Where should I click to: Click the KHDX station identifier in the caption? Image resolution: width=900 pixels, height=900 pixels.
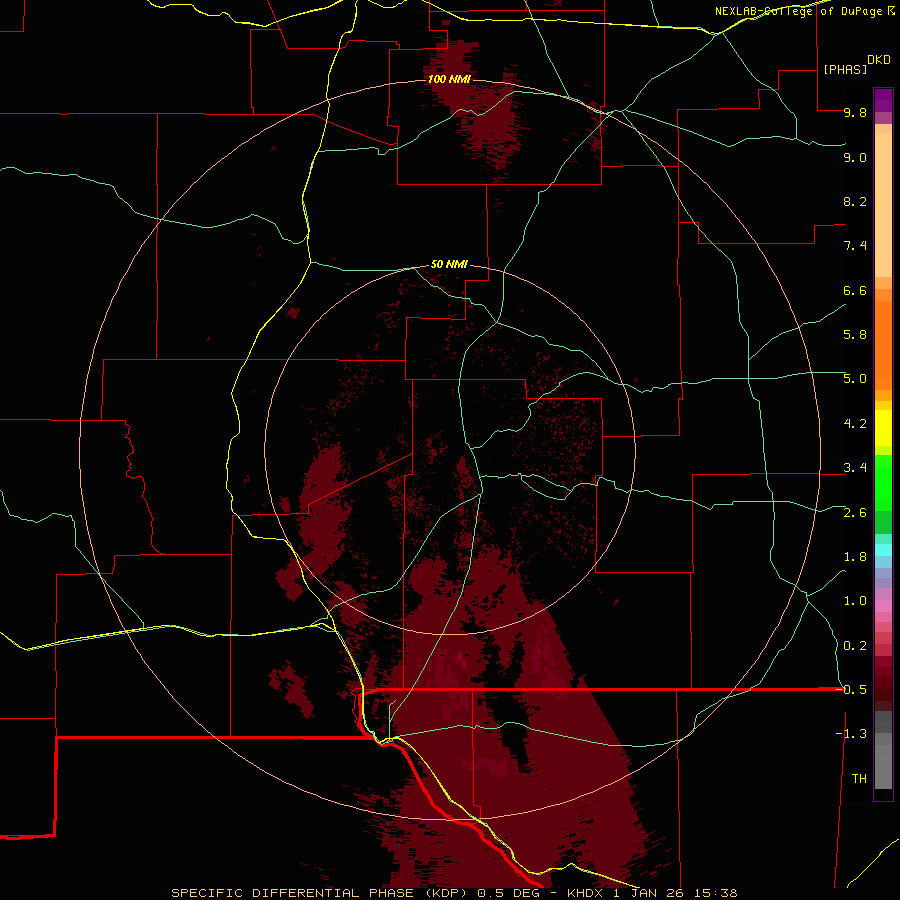(586, 893)
